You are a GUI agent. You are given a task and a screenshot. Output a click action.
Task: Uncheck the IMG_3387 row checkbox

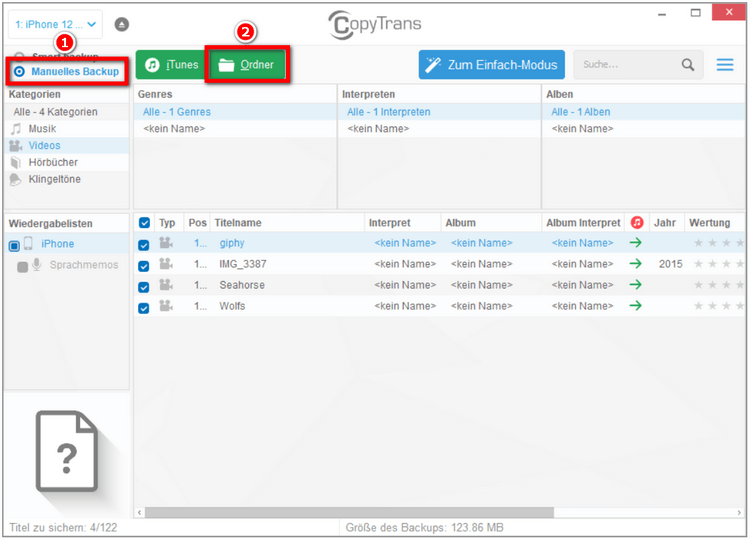click(x=143, y=266)
